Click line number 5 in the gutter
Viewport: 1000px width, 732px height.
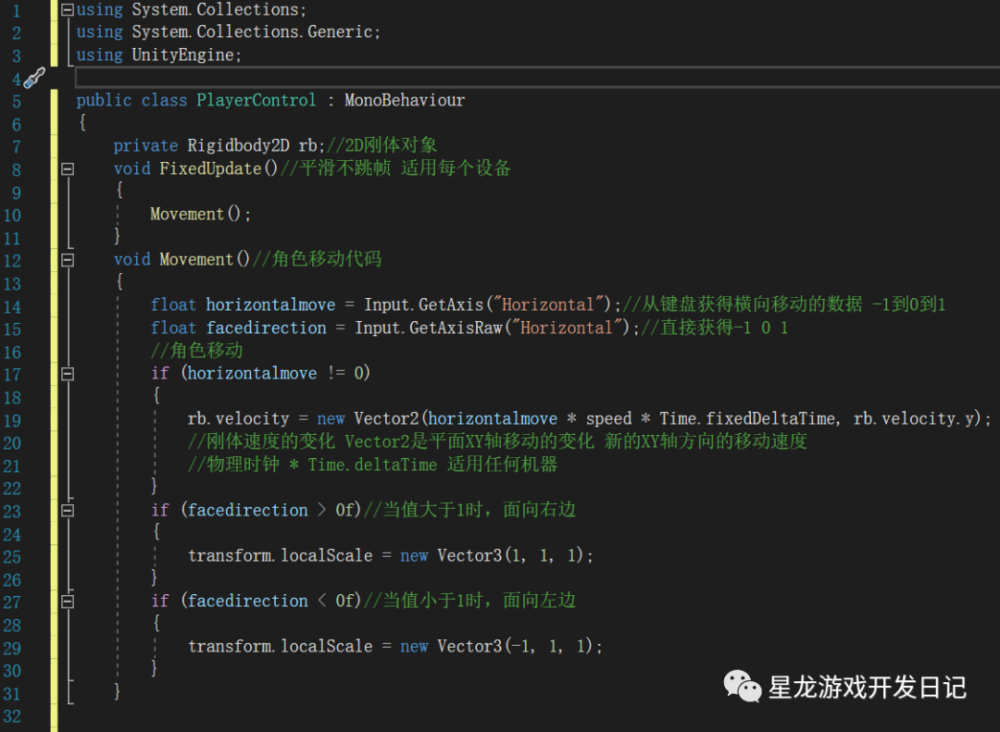tap(15, 101)
